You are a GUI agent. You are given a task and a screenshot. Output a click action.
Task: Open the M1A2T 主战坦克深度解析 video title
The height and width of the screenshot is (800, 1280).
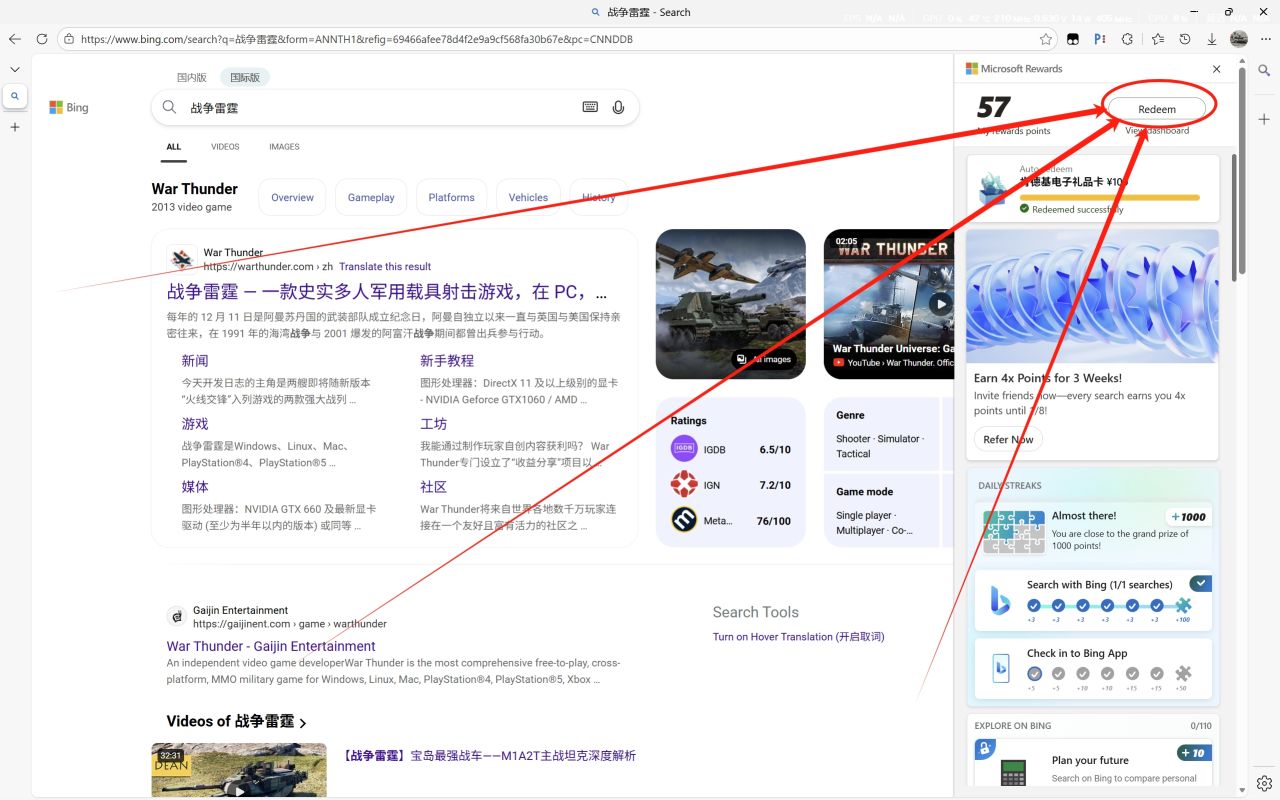[489, 756]
